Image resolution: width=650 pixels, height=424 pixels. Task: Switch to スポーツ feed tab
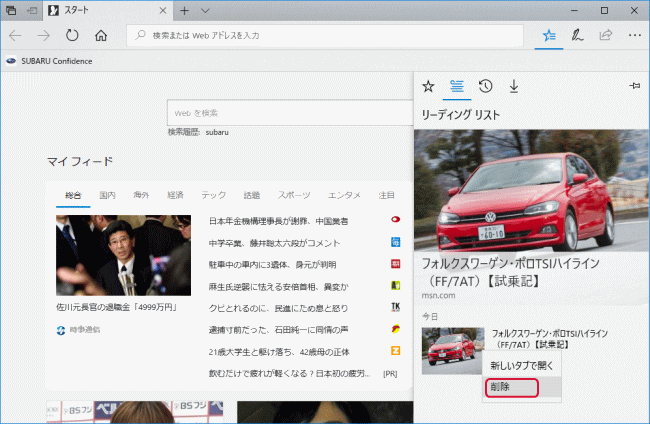tap(294, 195)
